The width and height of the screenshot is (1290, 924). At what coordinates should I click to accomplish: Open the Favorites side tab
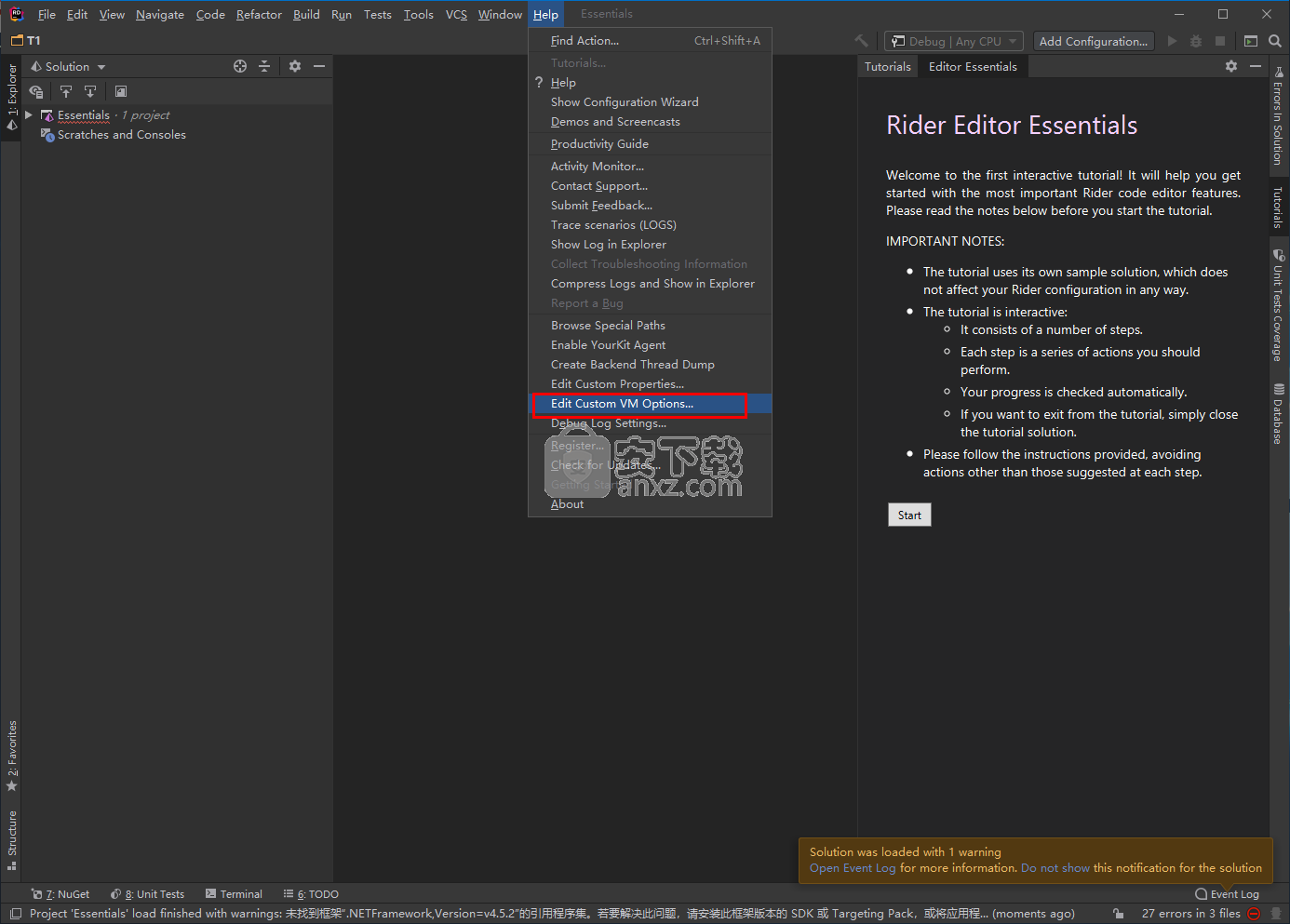pyautogui.click(x=11, y=756)
